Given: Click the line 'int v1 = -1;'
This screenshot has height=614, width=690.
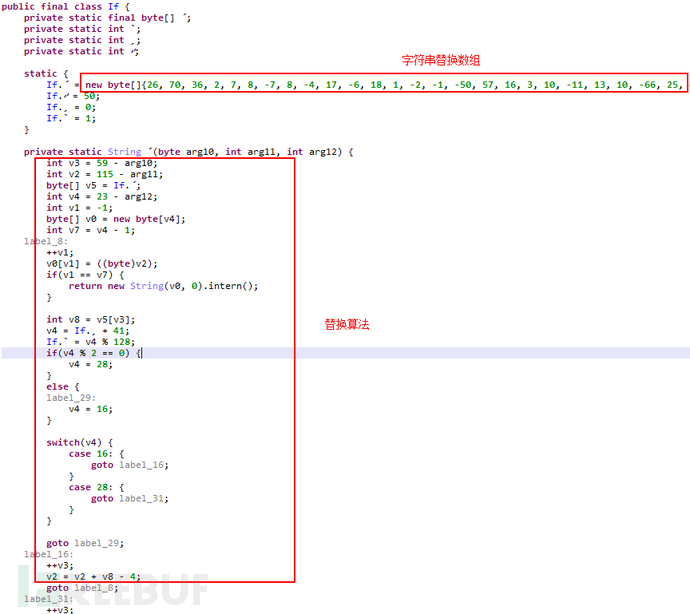Looking at the screenshot, I should tap(79, 208).
